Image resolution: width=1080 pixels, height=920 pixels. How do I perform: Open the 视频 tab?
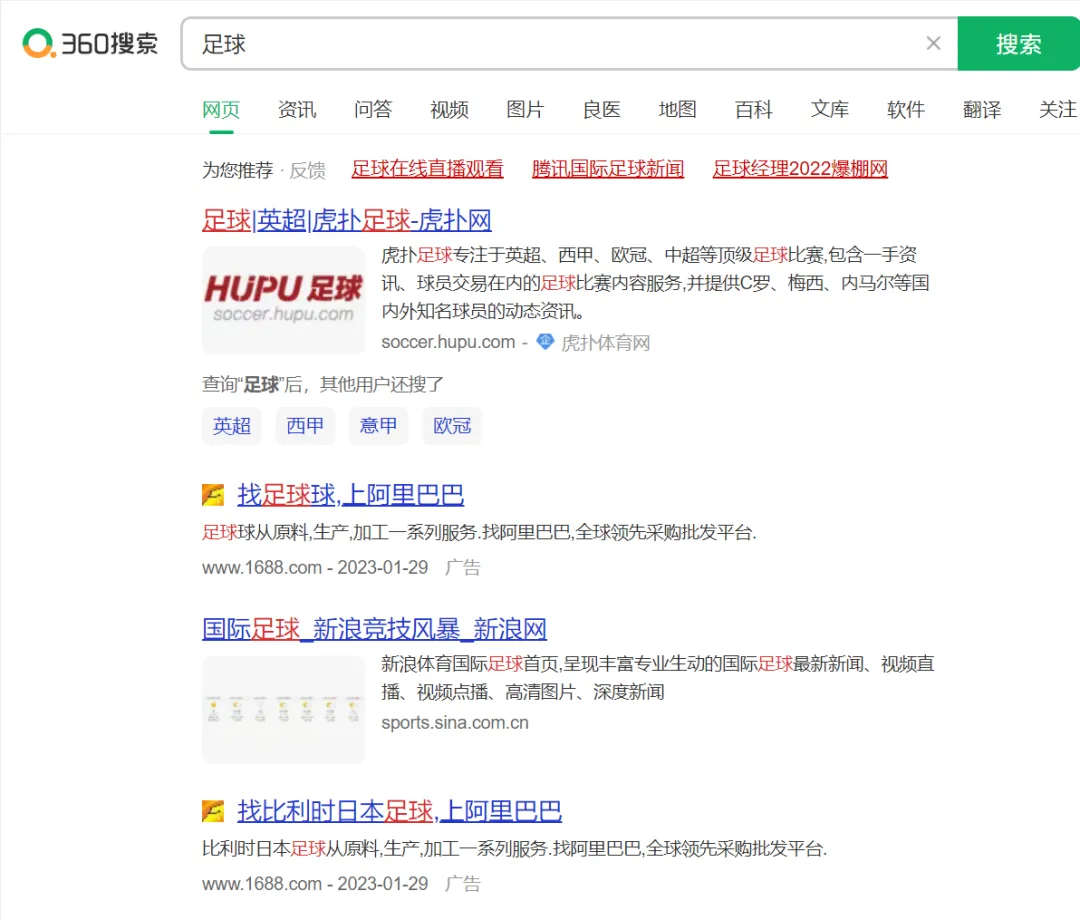pos(449,109)
